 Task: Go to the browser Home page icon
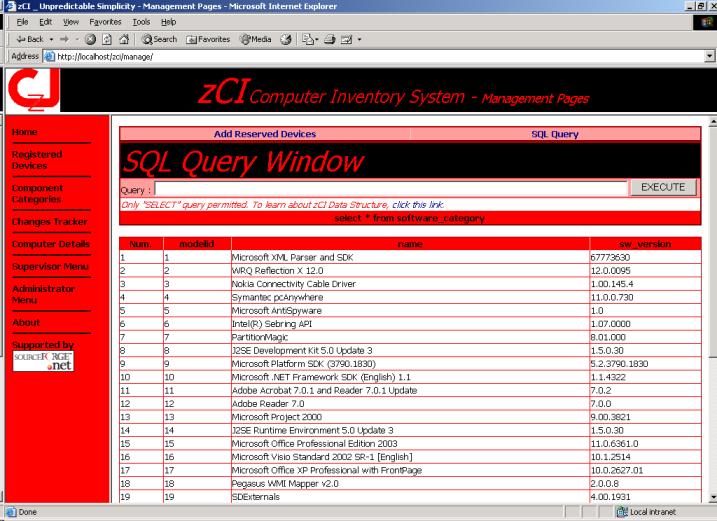pos(124,39)
